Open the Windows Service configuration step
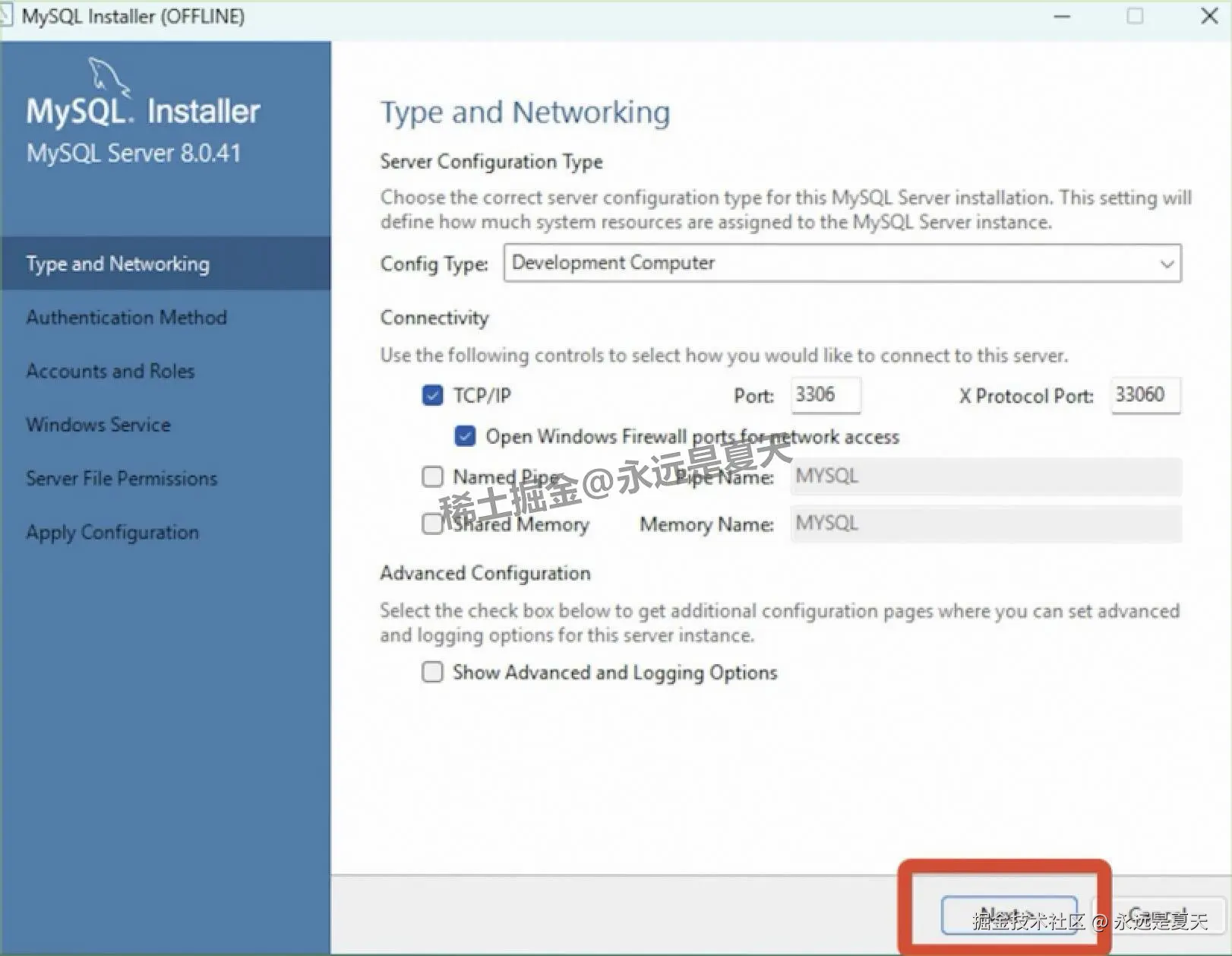This screenshot has width=1232, height=956. (97, 425)
